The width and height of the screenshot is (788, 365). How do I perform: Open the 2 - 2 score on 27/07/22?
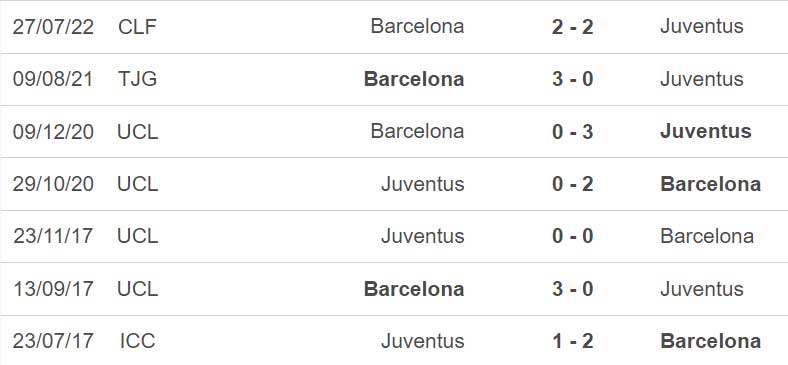(x=572, y=27)
